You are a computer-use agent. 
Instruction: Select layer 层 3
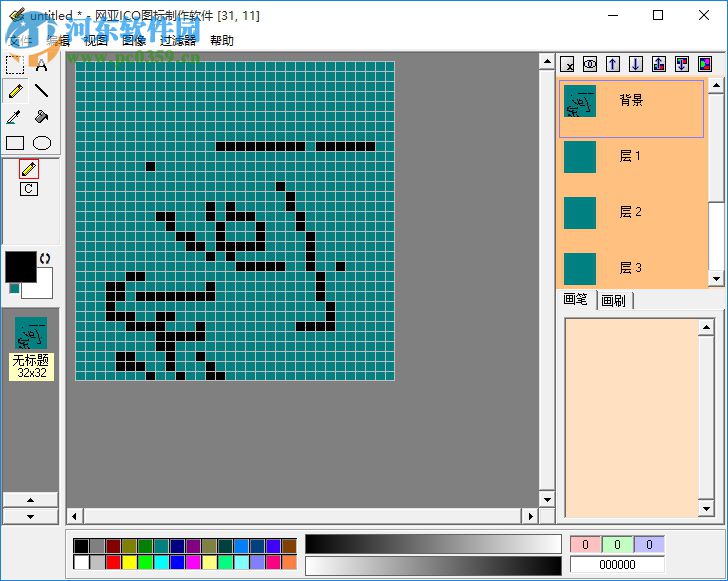pyautogui.click(x=631, y=268)
